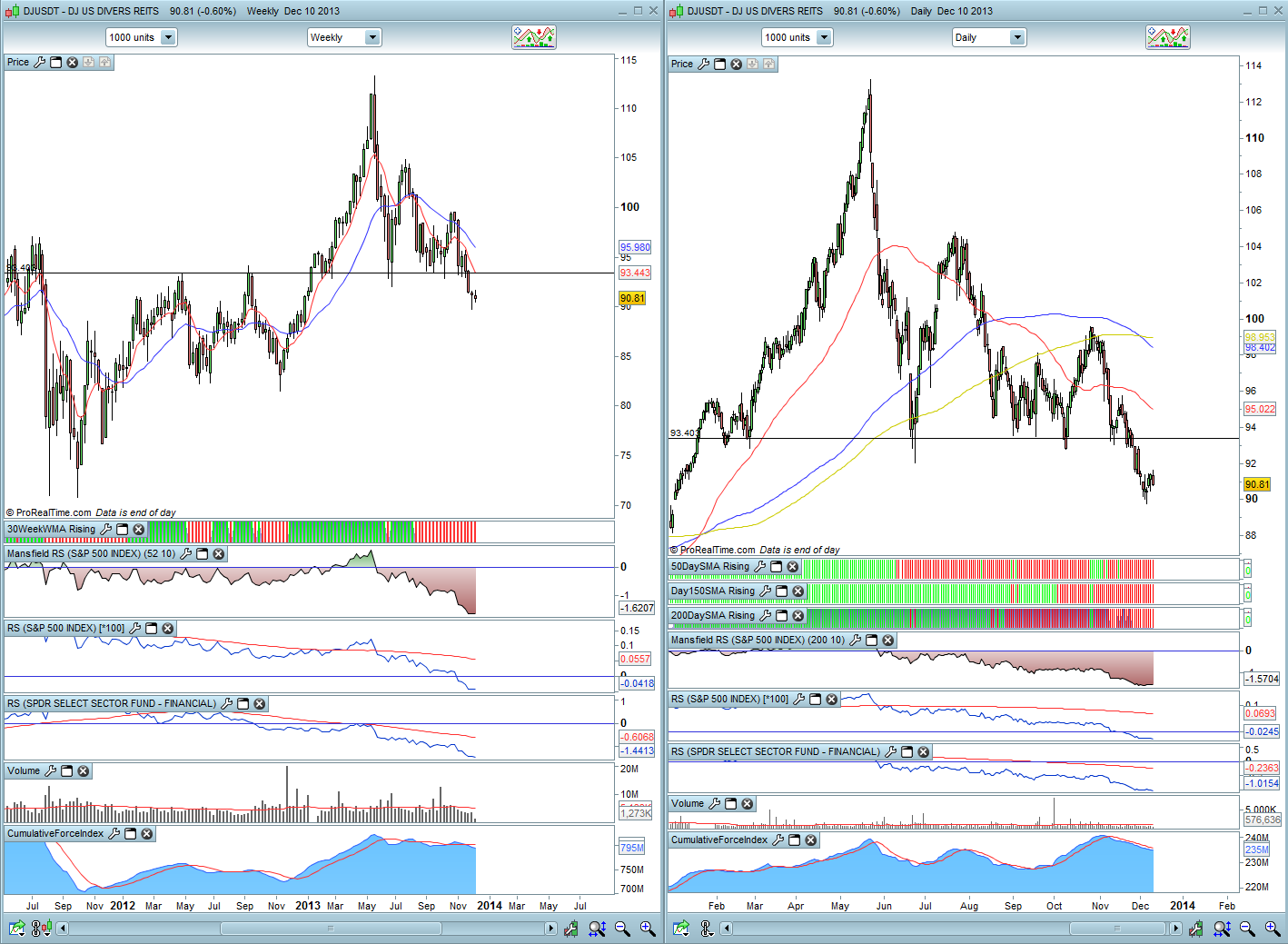Toggle window mode of Daily Price panel
The width and height of the screenshot is (1288, 944).
(x=720, y=64)
